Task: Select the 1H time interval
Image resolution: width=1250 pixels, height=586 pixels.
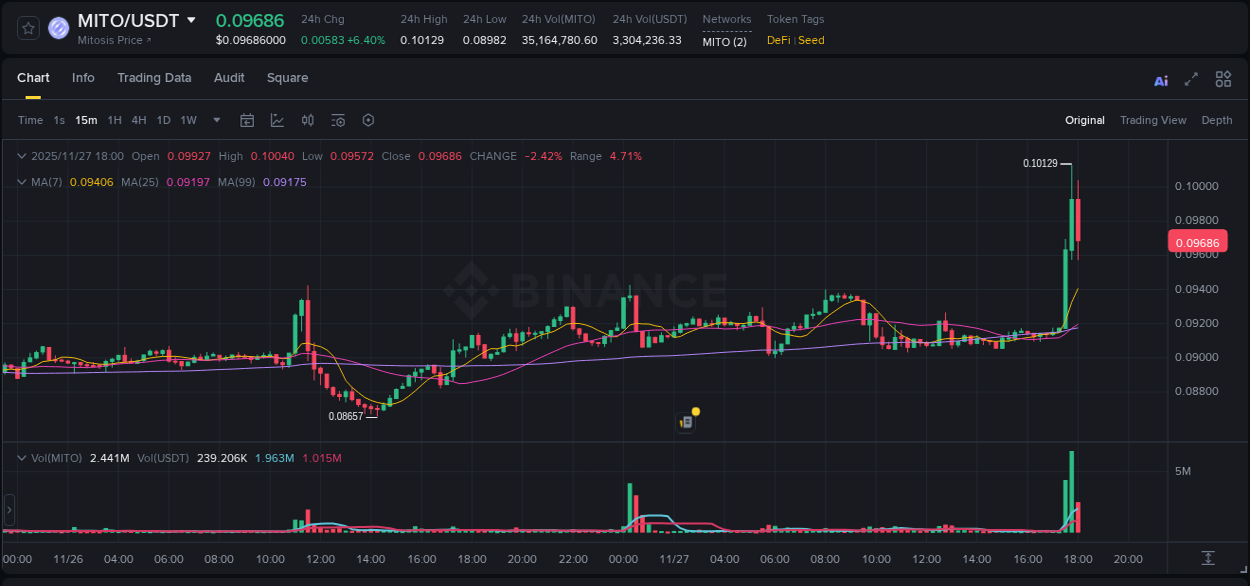Action: click(x=114, y=120)
